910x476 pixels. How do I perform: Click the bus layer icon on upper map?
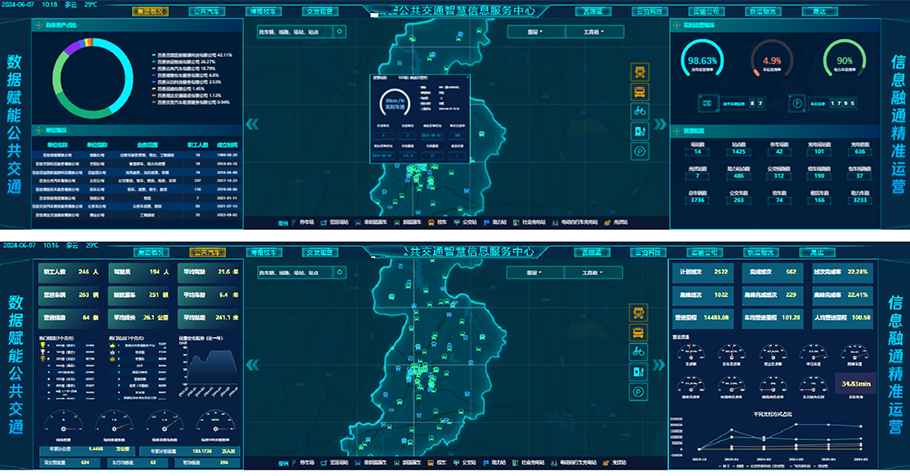640,72
